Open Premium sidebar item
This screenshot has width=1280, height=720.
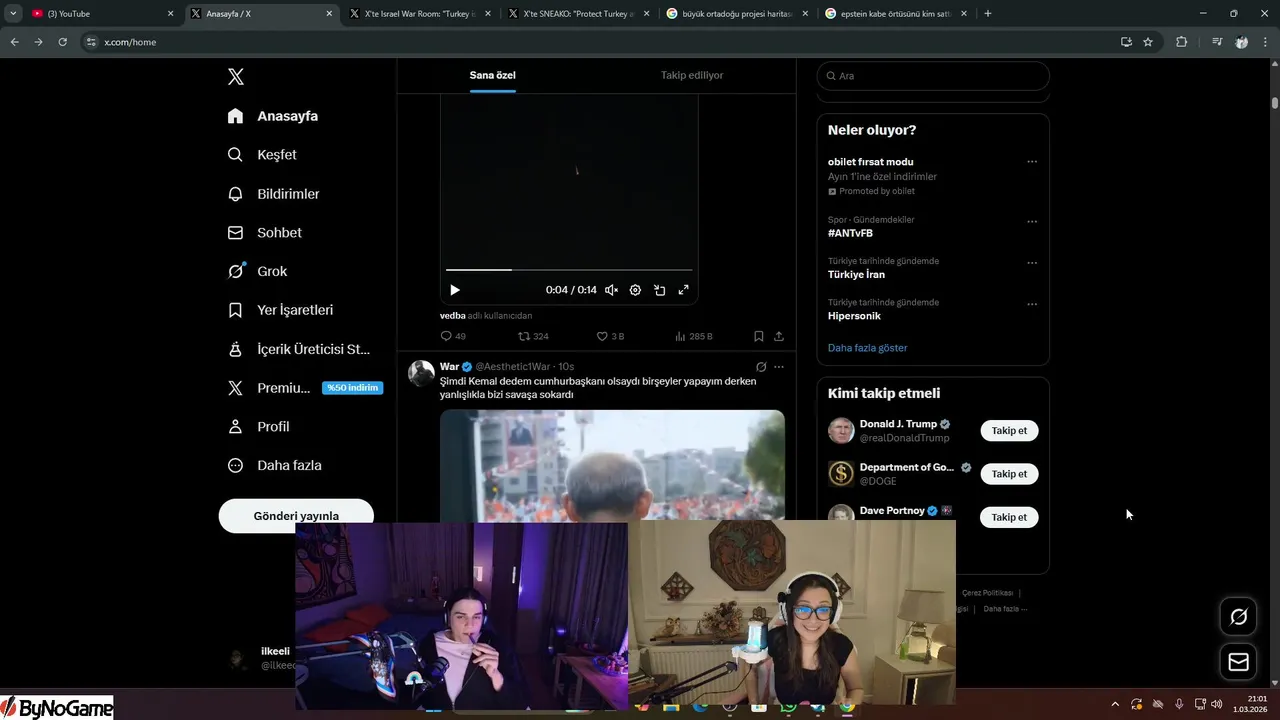304,388
